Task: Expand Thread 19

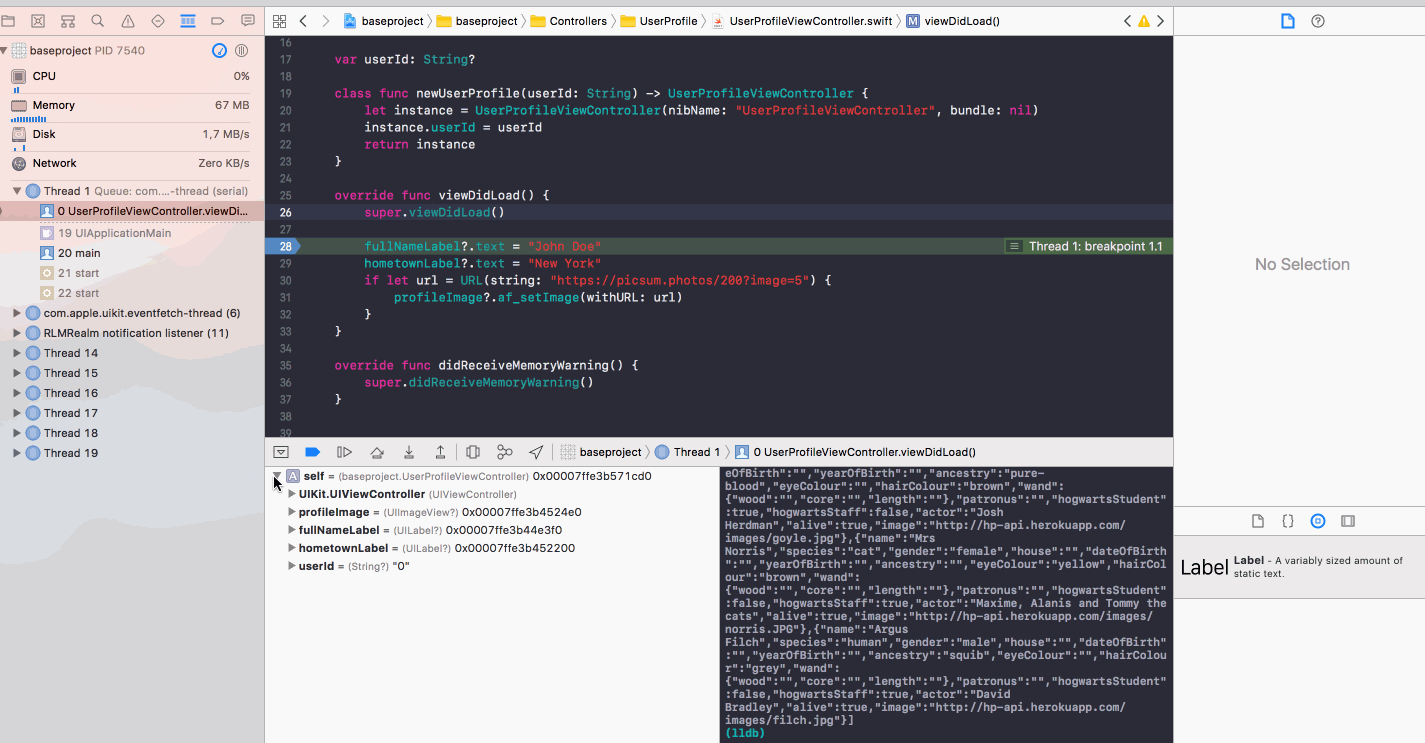Action: tap(17, 453)
